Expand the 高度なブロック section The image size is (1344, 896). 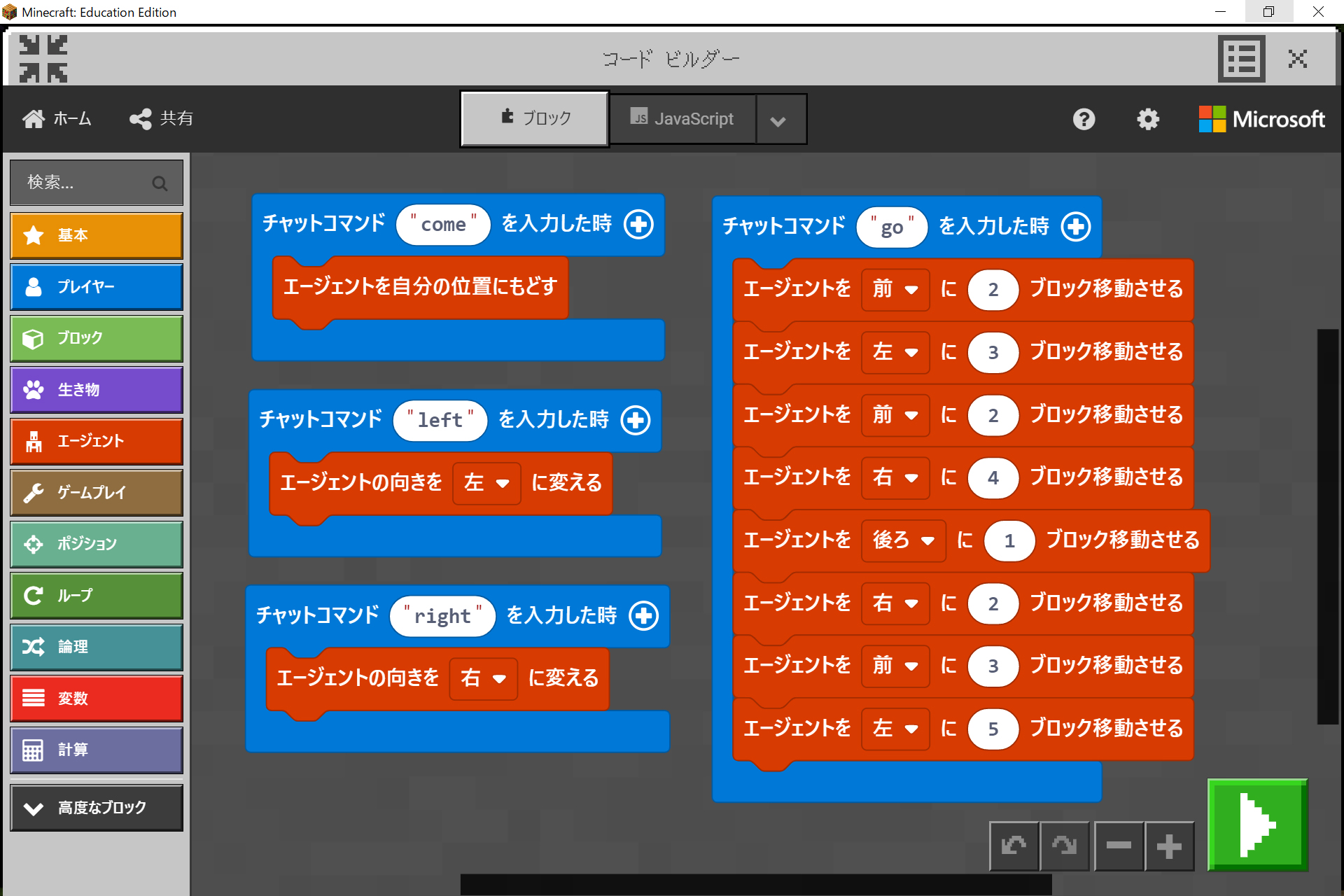[x=97, y=808]
